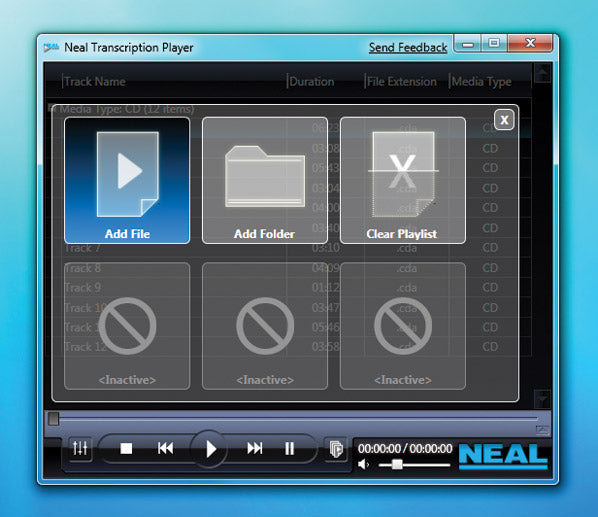Sort by the Media Type column
Image resolution: width=598 pixels, height=517 pixels.
pyautogui.click(x=482, y=82)
